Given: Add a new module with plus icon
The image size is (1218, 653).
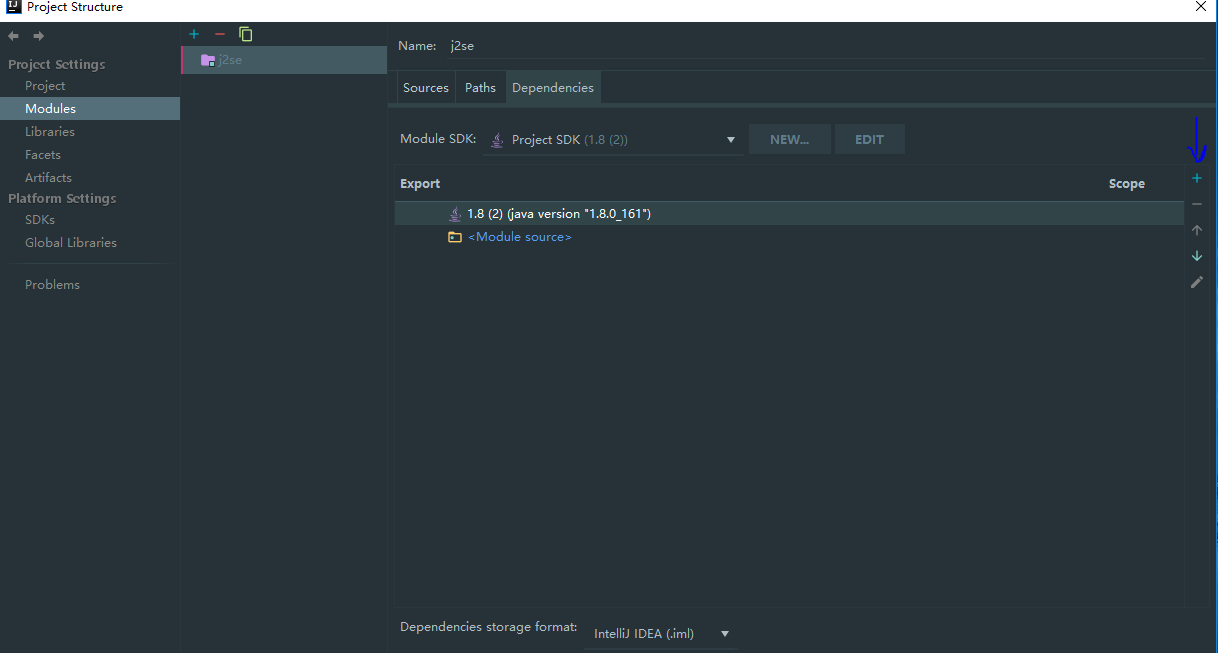Looking at the screenshot, I should 194,34.
